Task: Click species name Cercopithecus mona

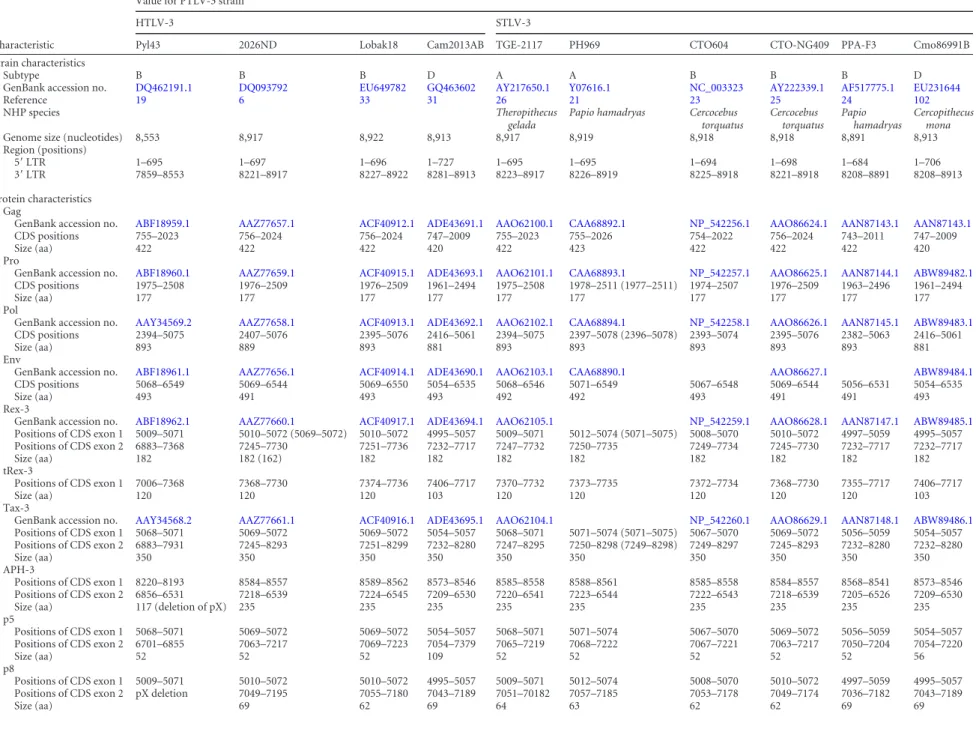Action: coord(944,119)
